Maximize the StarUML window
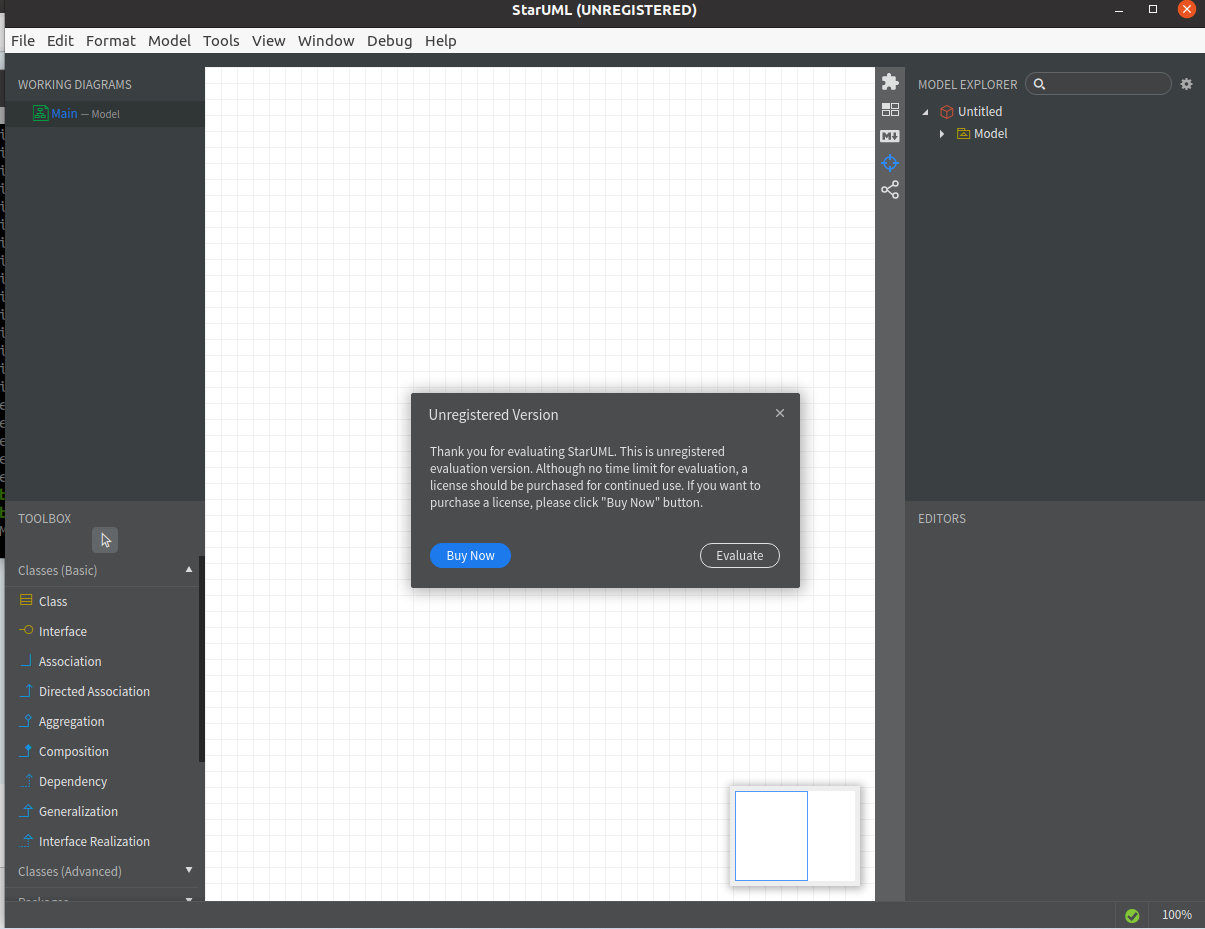This screenshot has width=1205, height=929. pos(1153,9)
